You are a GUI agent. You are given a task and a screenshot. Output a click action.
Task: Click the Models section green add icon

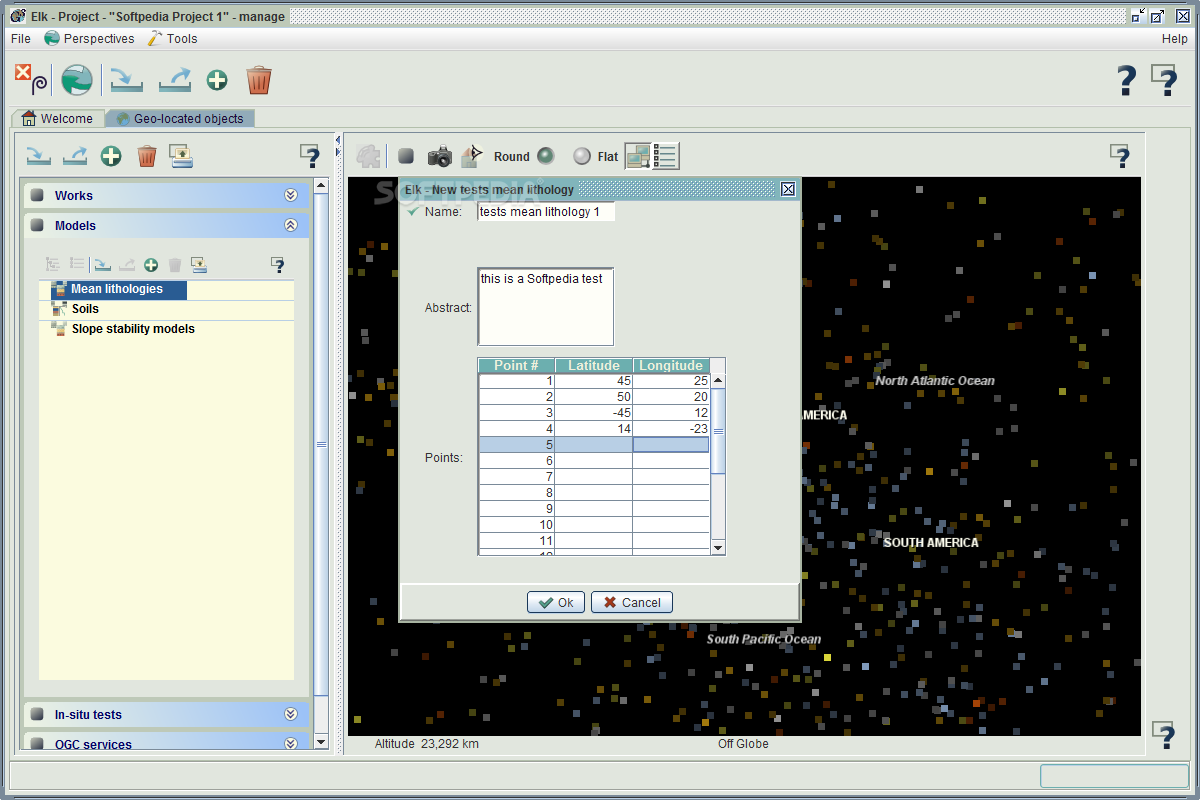tap(151, 265)
